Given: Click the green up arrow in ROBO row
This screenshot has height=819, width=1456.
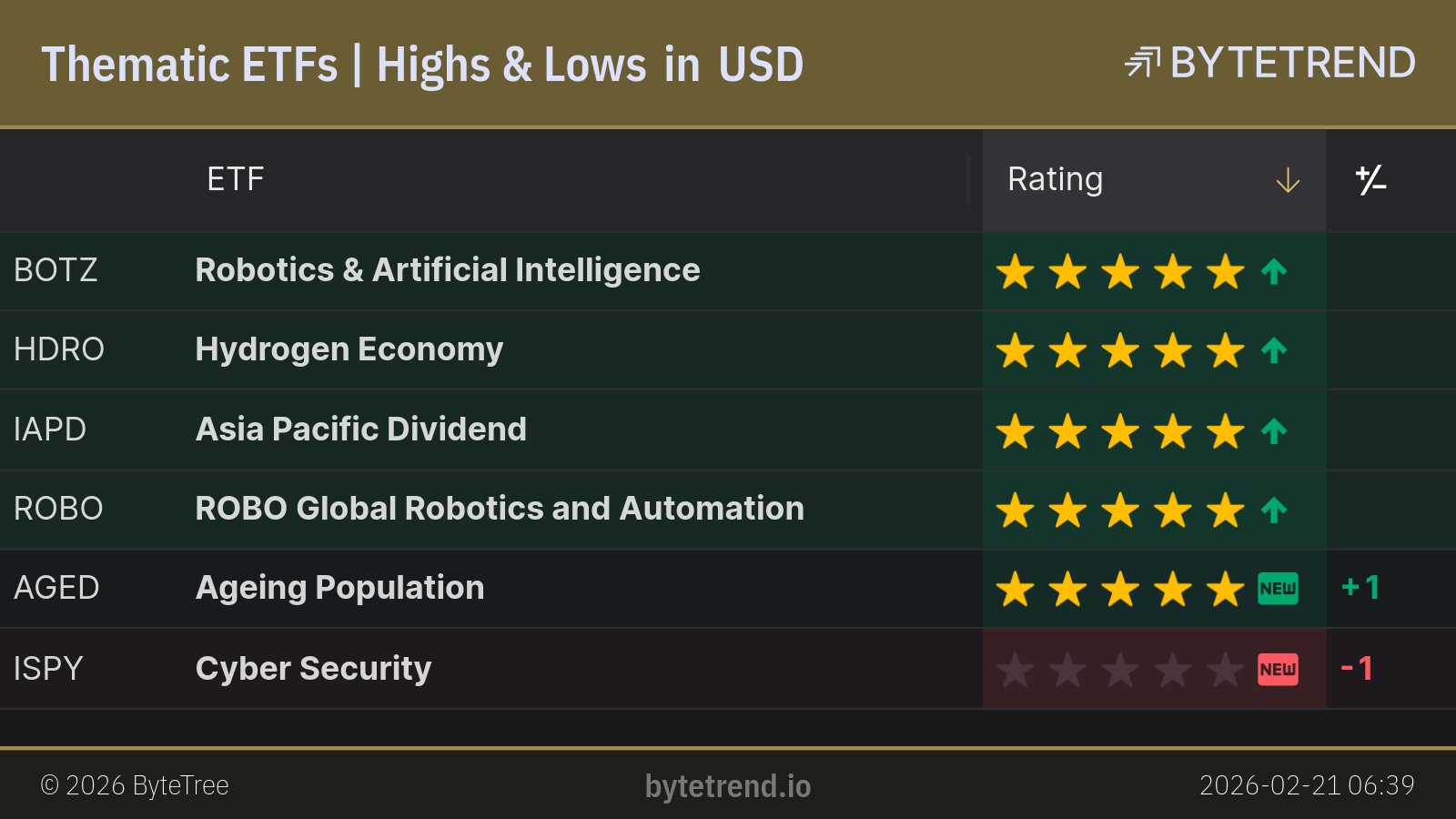Looking at the screenshot, I should pos(1274,510).
